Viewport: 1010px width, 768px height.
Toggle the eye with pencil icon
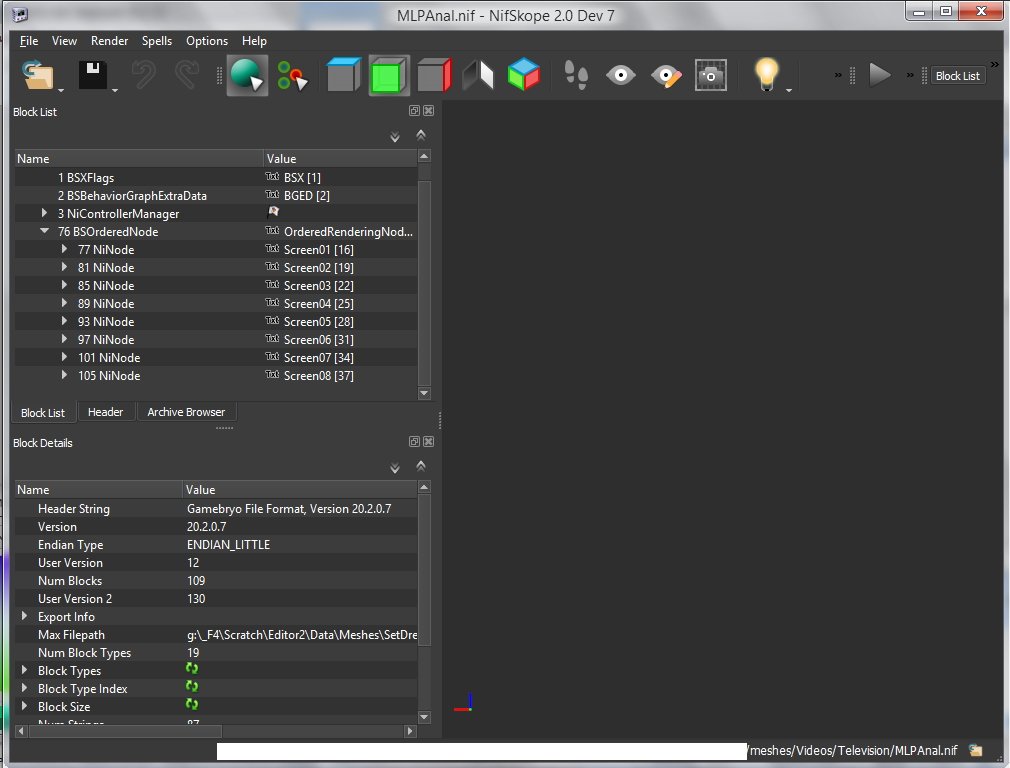coord(666,76)
